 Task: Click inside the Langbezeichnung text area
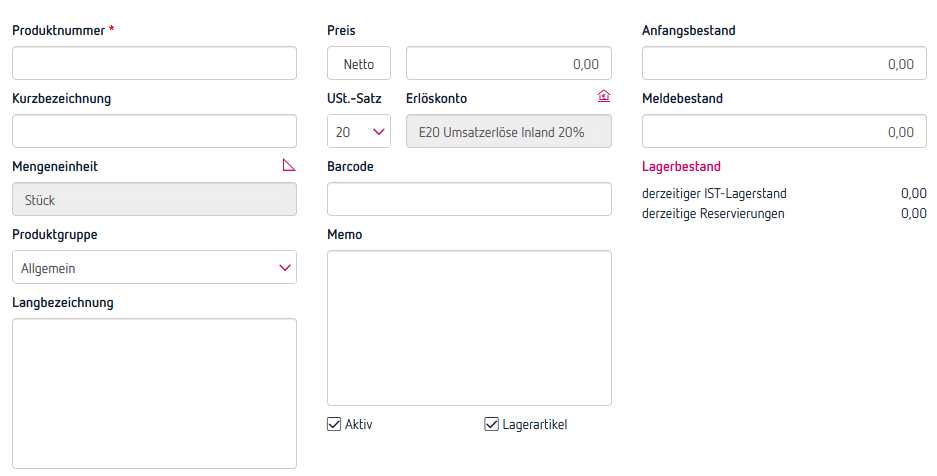coord(154,393)
